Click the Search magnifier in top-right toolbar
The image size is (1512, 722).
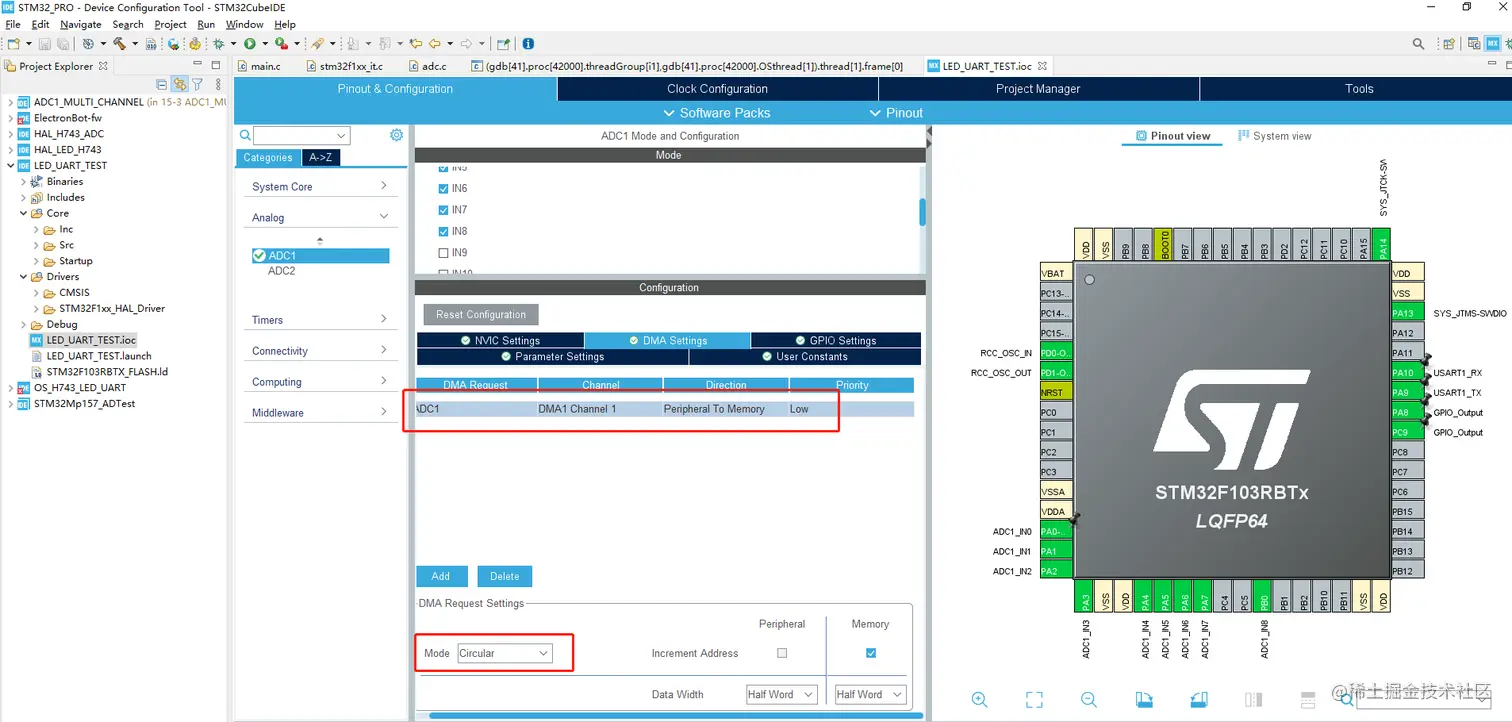click(x=1418, y=44)
